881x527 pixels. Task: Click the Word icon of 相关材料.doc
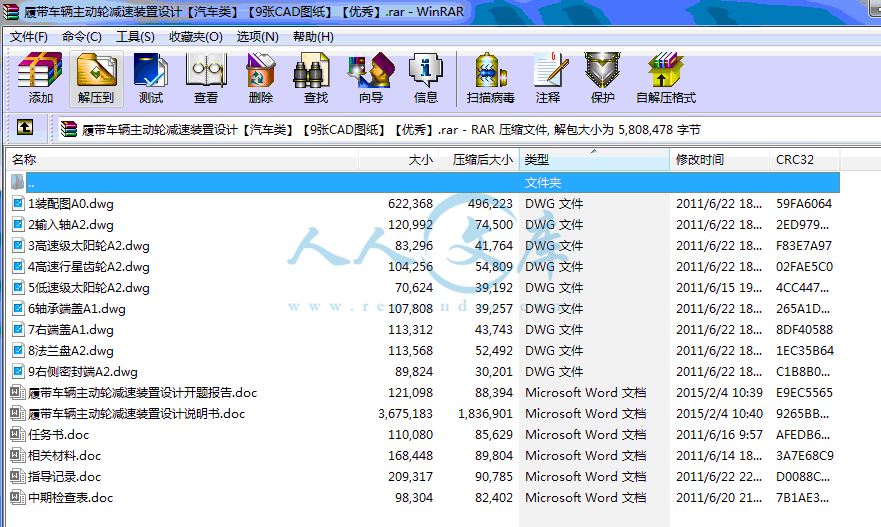(x=18, y=455)
